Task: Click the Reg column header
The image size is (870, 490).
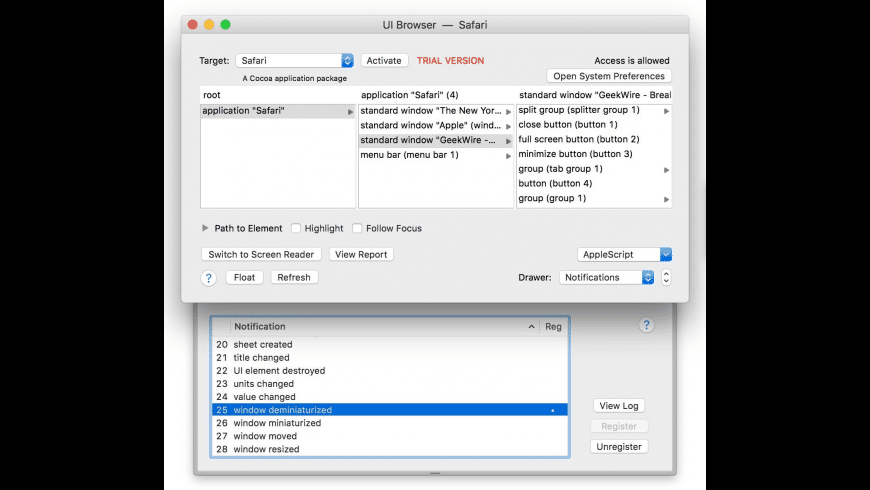Action: [x=553, y=327]
